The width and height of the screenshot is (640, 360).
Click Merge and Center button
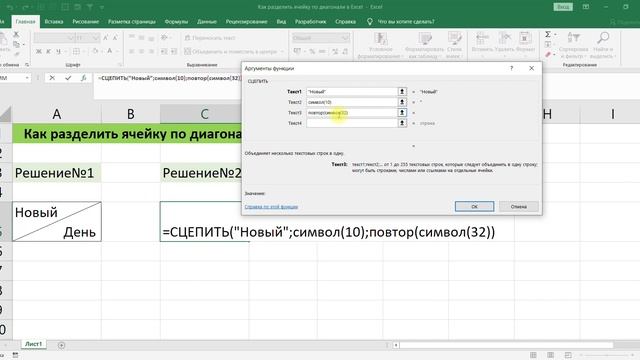pyautogui.click(x=231, y=51)
